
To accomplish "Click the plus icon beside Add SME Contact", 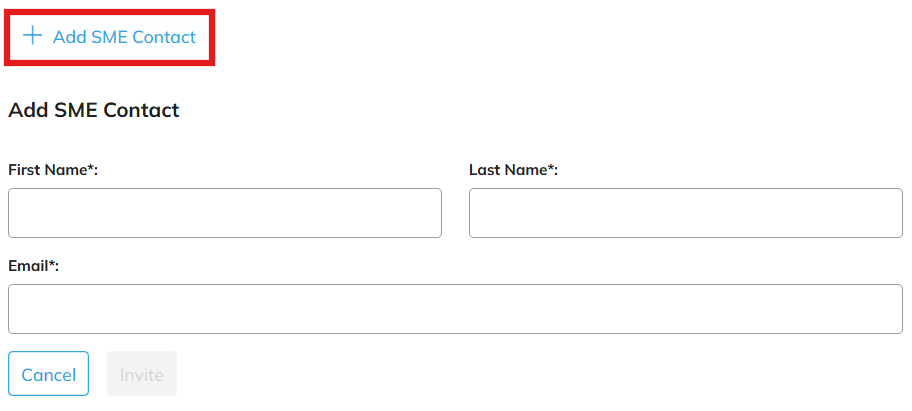I will coord(33,36).
